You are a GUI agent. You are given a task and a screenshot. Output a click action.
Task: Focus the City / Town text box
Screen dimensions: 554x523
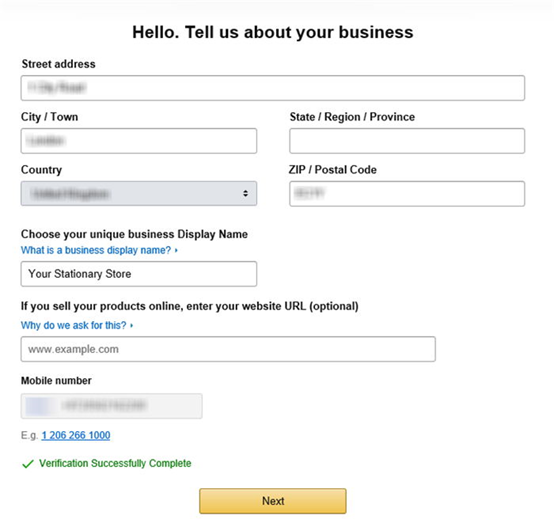click(139, 141)
